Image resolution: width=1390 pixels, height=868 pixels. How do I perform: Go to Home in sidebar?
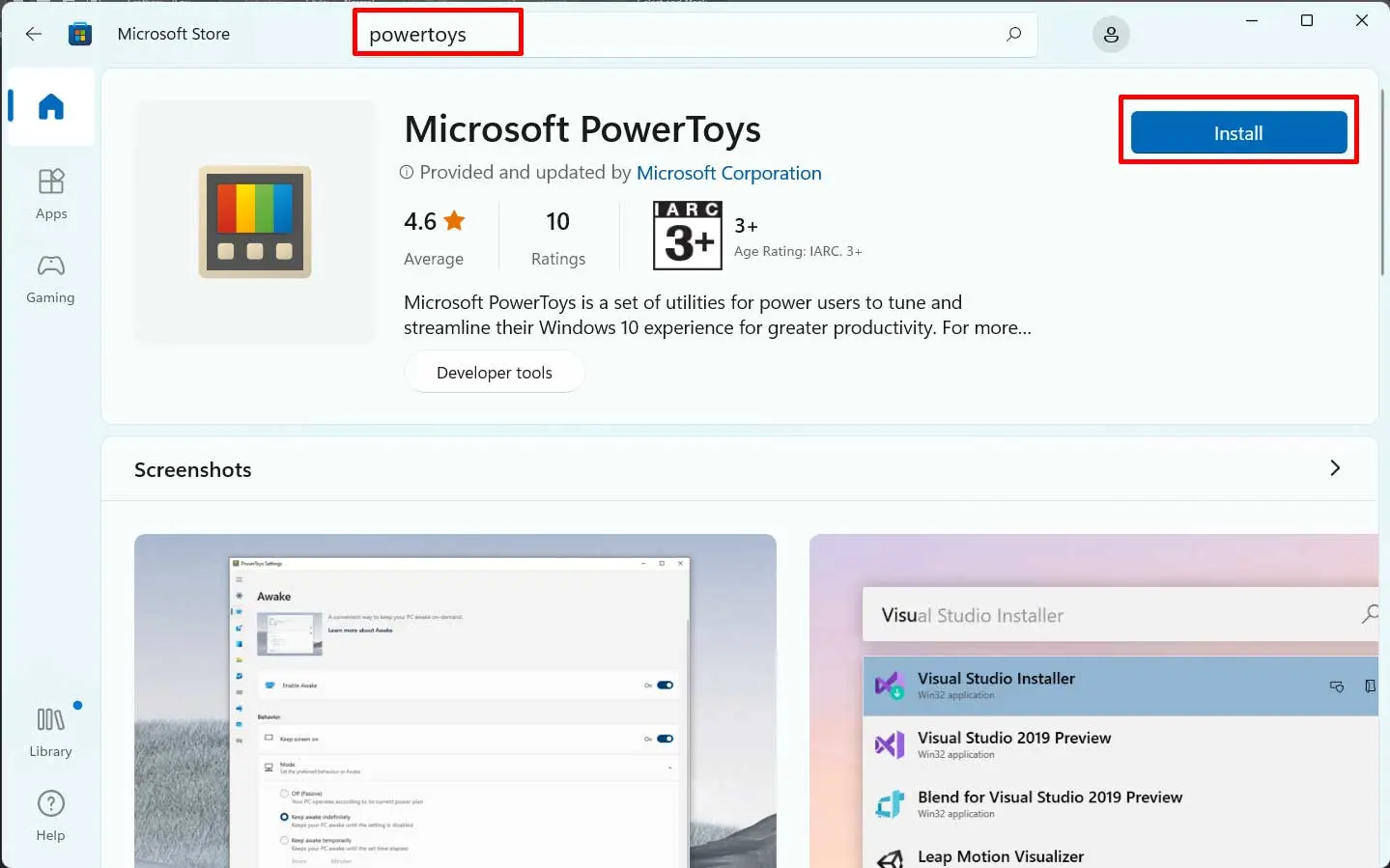pos(51,106)
